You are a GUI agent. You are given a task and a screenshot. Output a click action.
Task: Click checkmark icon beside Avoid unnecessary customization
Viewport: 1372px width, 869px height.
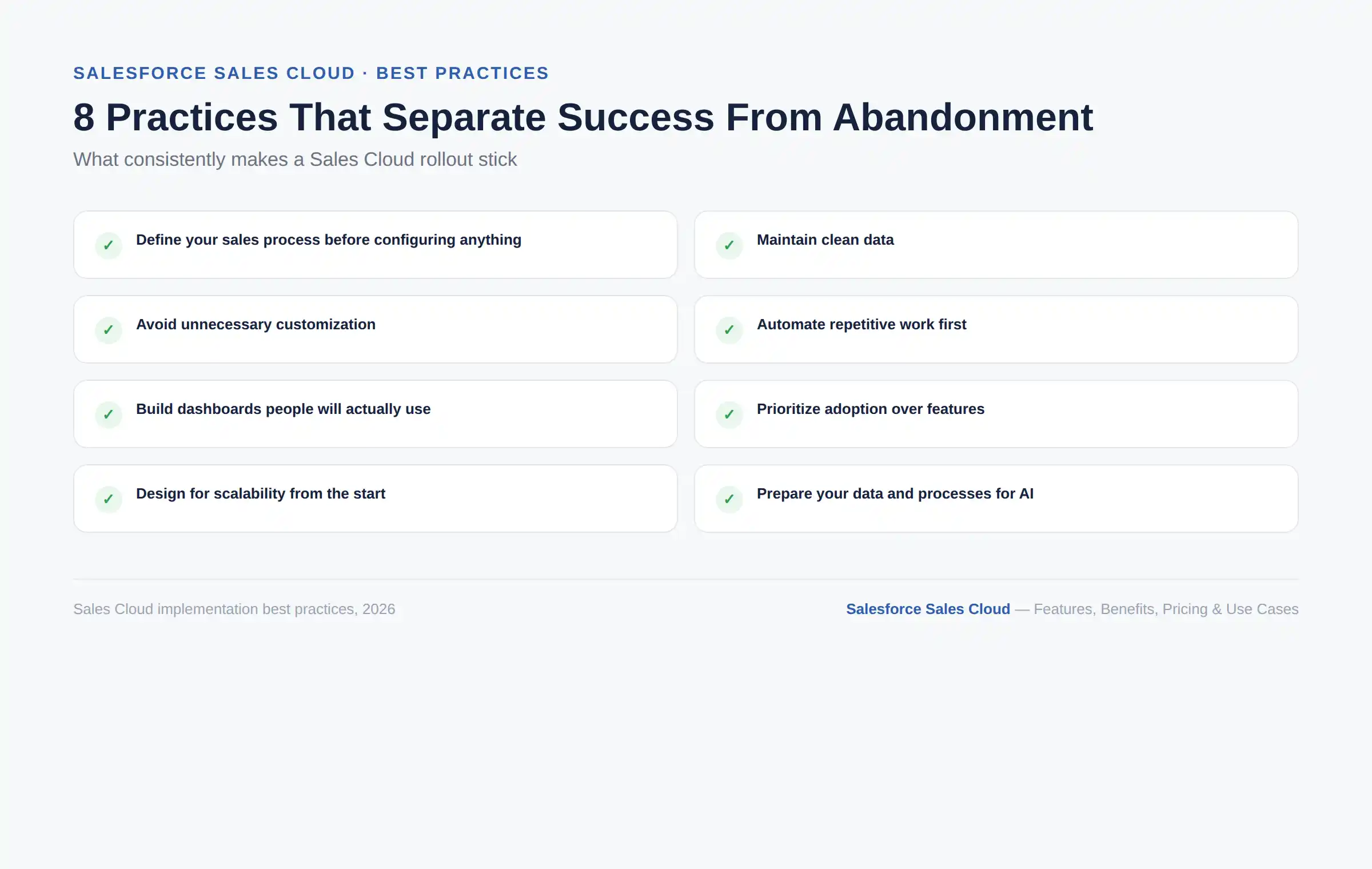(109, 330)
